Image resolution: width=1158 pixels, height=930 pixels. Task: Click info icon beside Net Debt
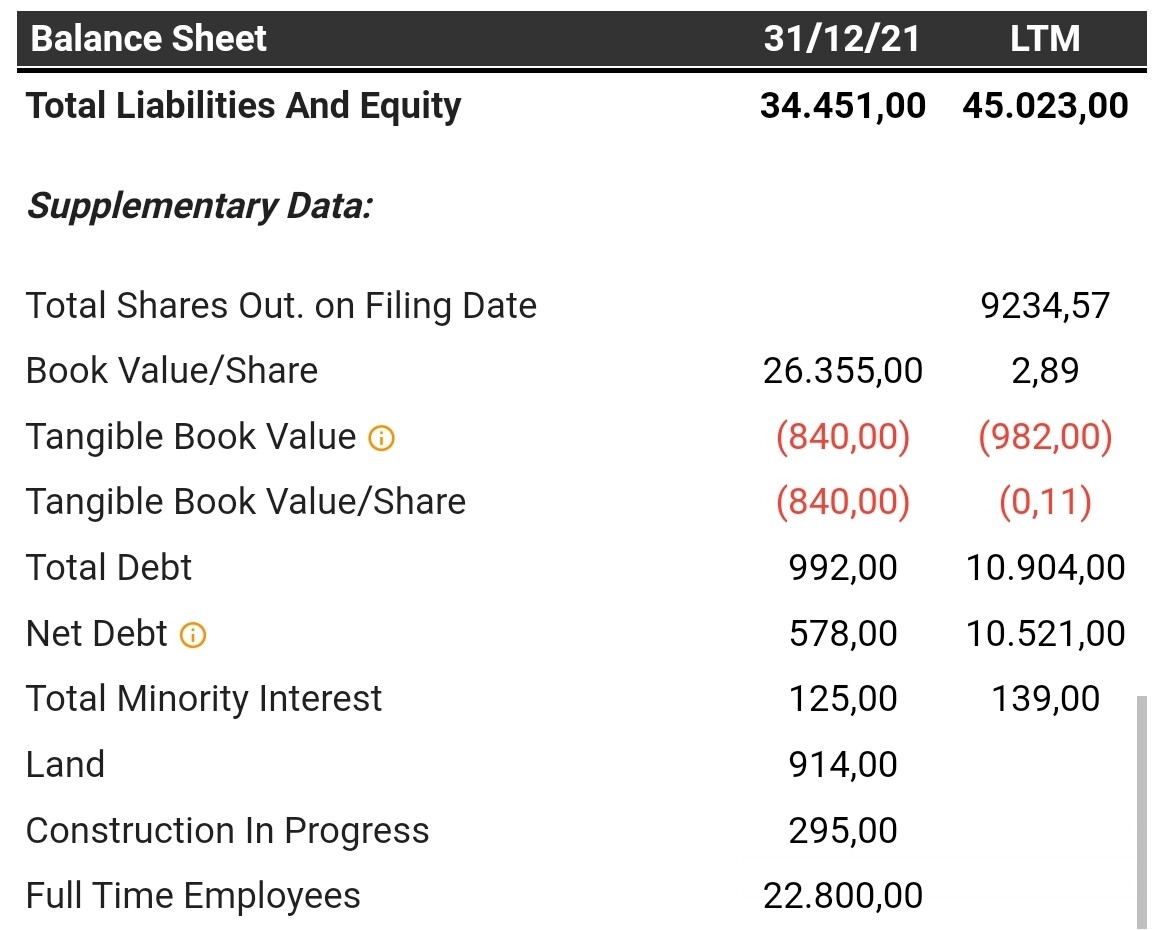tap(193, 635)
